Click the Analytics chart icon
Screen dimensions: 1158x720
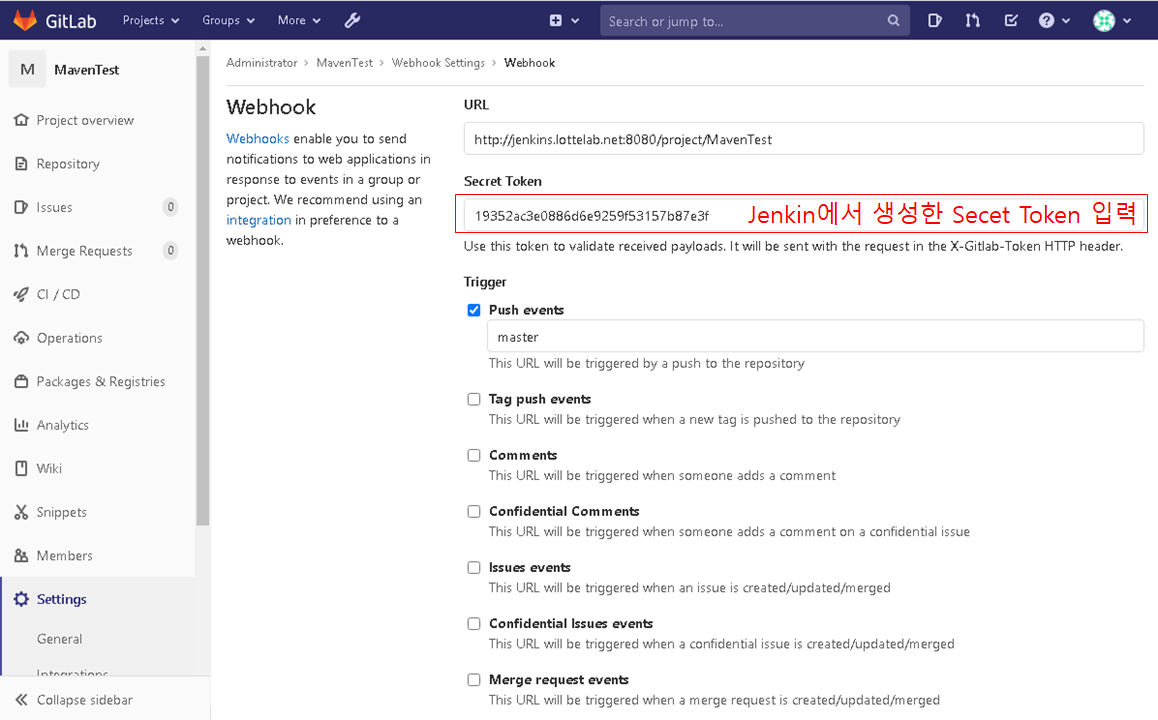21,425
